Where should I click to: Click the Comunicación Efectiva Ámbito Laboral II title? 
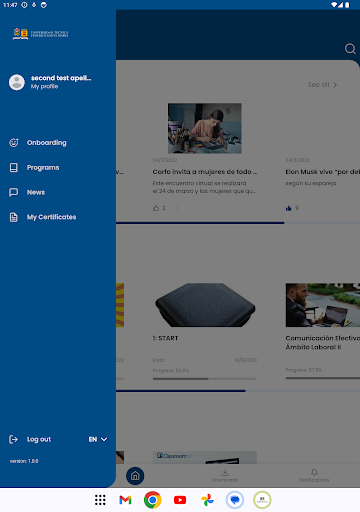[x=323, y=342]
